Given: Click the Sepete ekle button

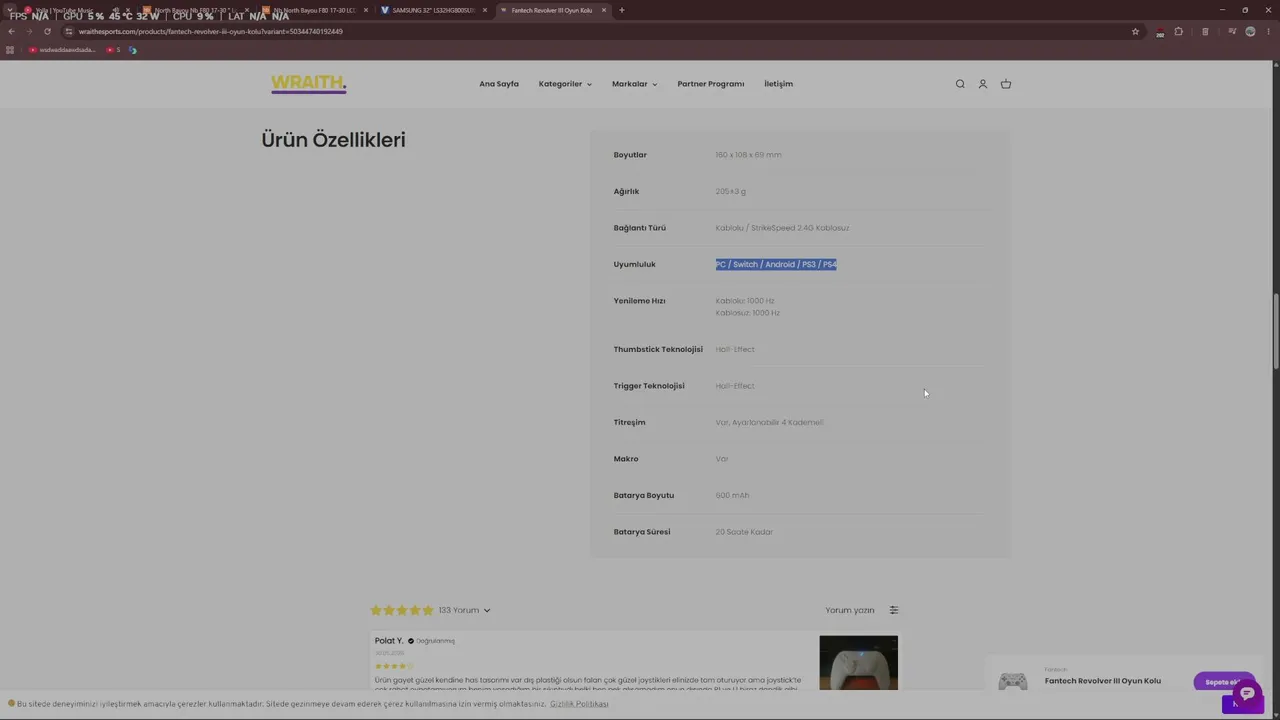Looking at the screenshot, I should pyautogui.click(x=1223, y=682).
